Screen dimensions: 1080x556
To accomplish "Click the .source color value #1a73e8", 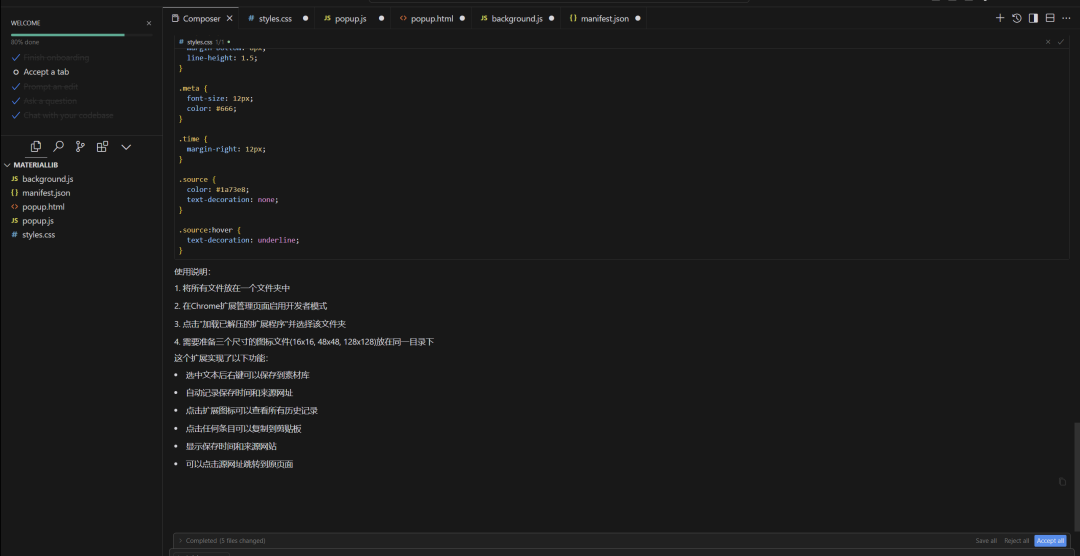I will click(x=232, y=189).
